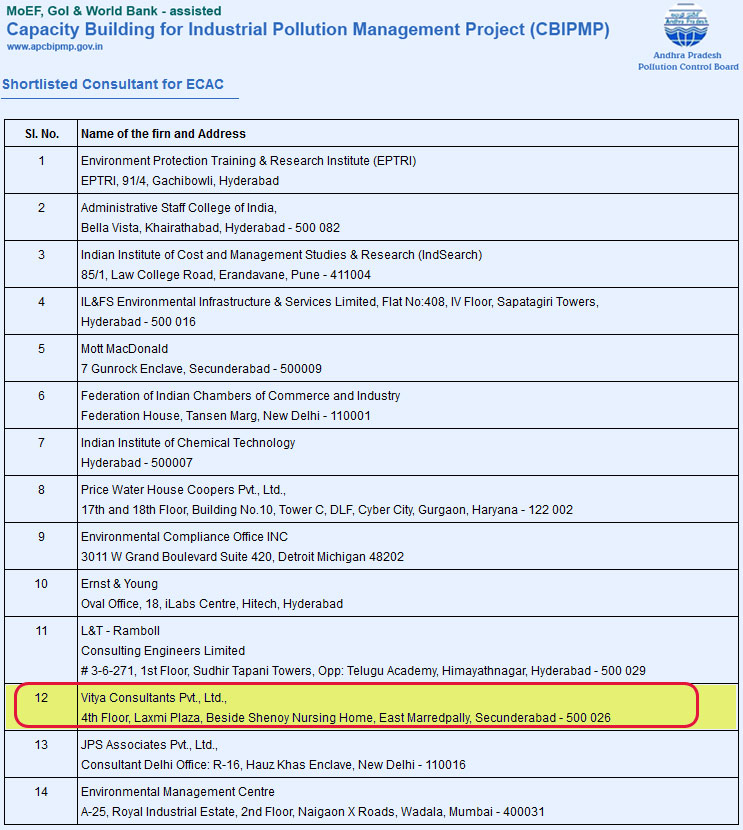Click 'Consulting Engineers Limited' line
This screenshot has width=743, height=830.
pyautogui.click(x=163, y=652)
